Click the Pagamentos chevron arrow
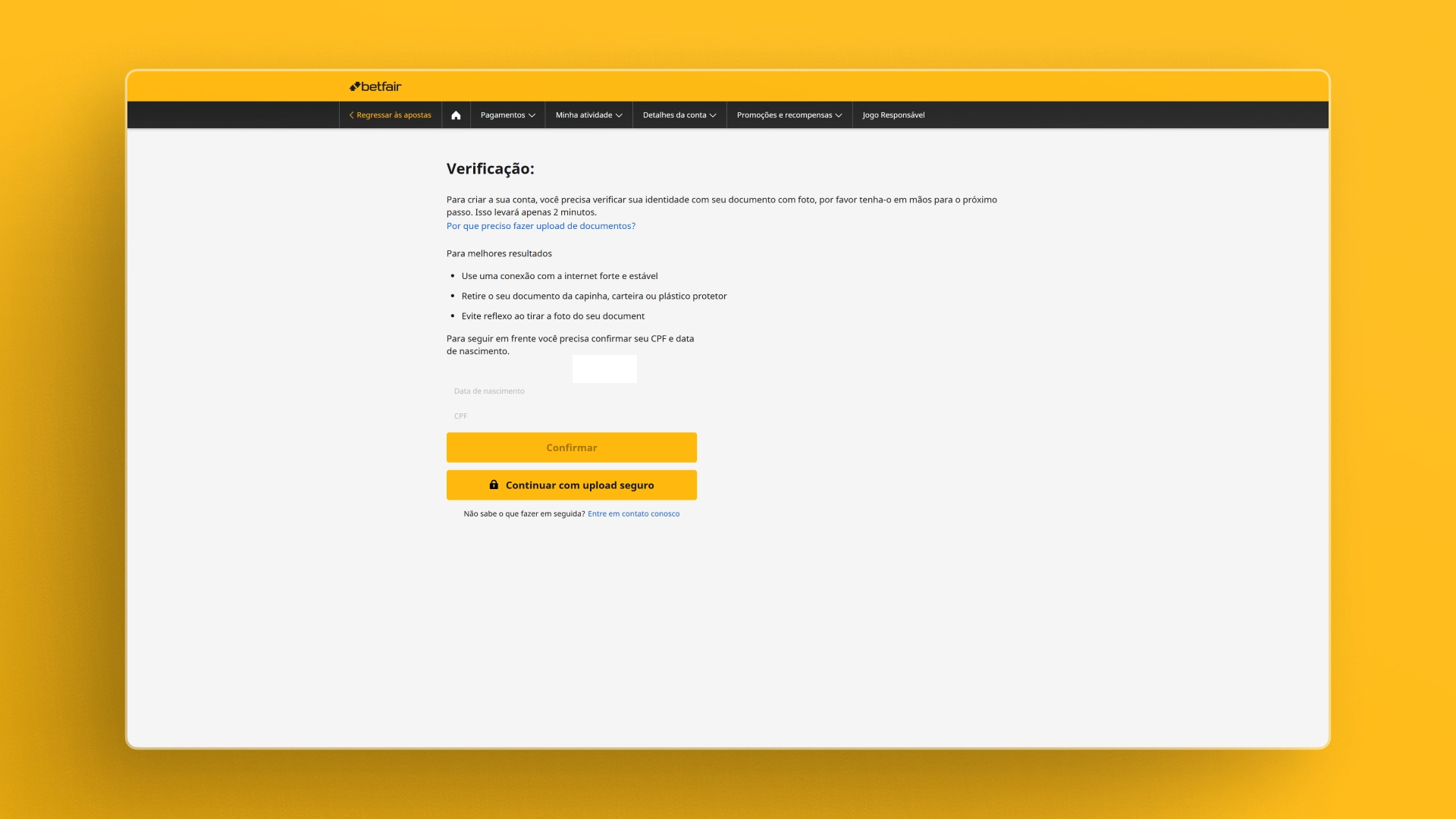 [532, 115]
